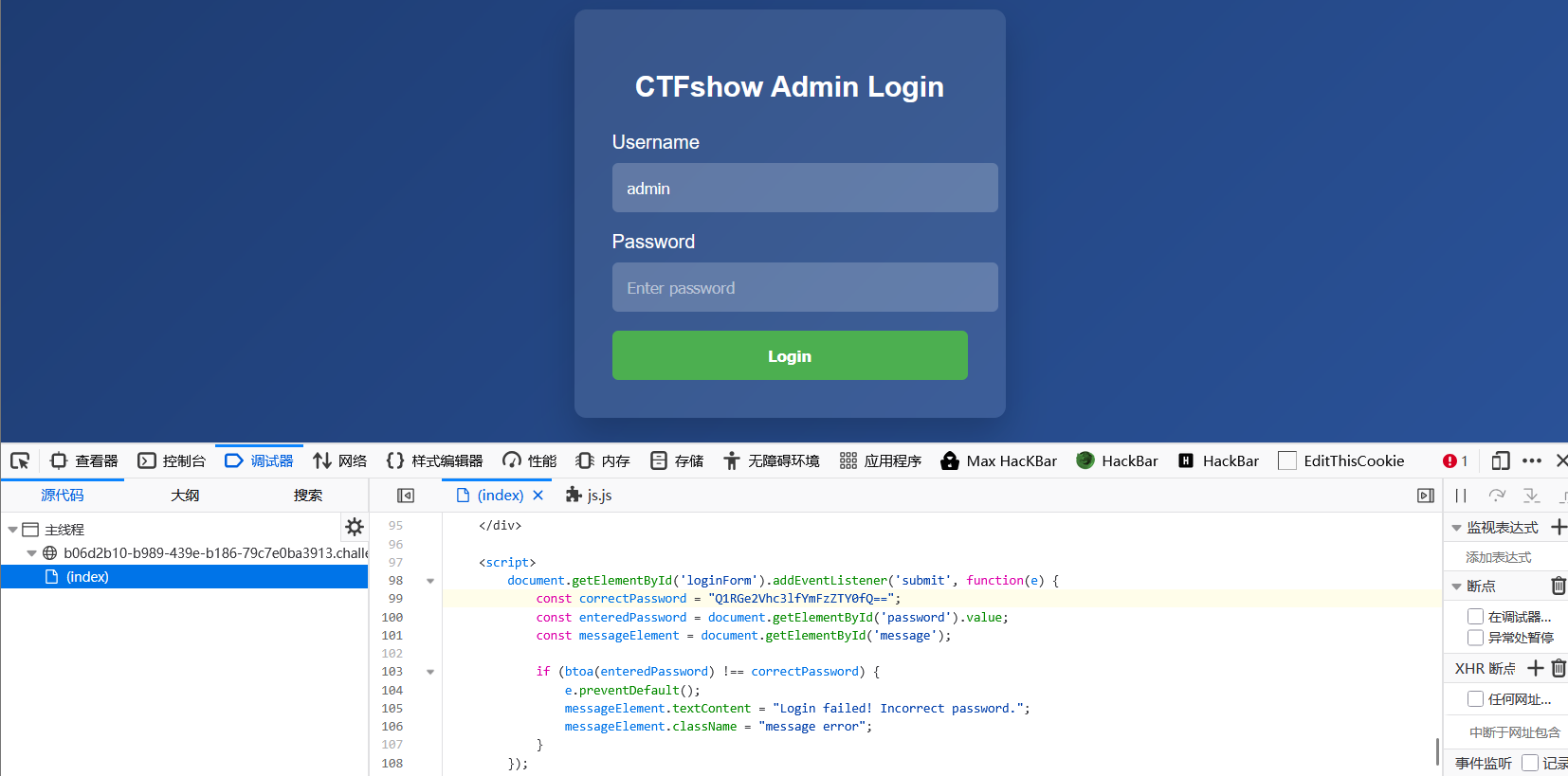1568x776 pixels.
Task: Select the 调试器 debugger tab
Action: [259, 460]
